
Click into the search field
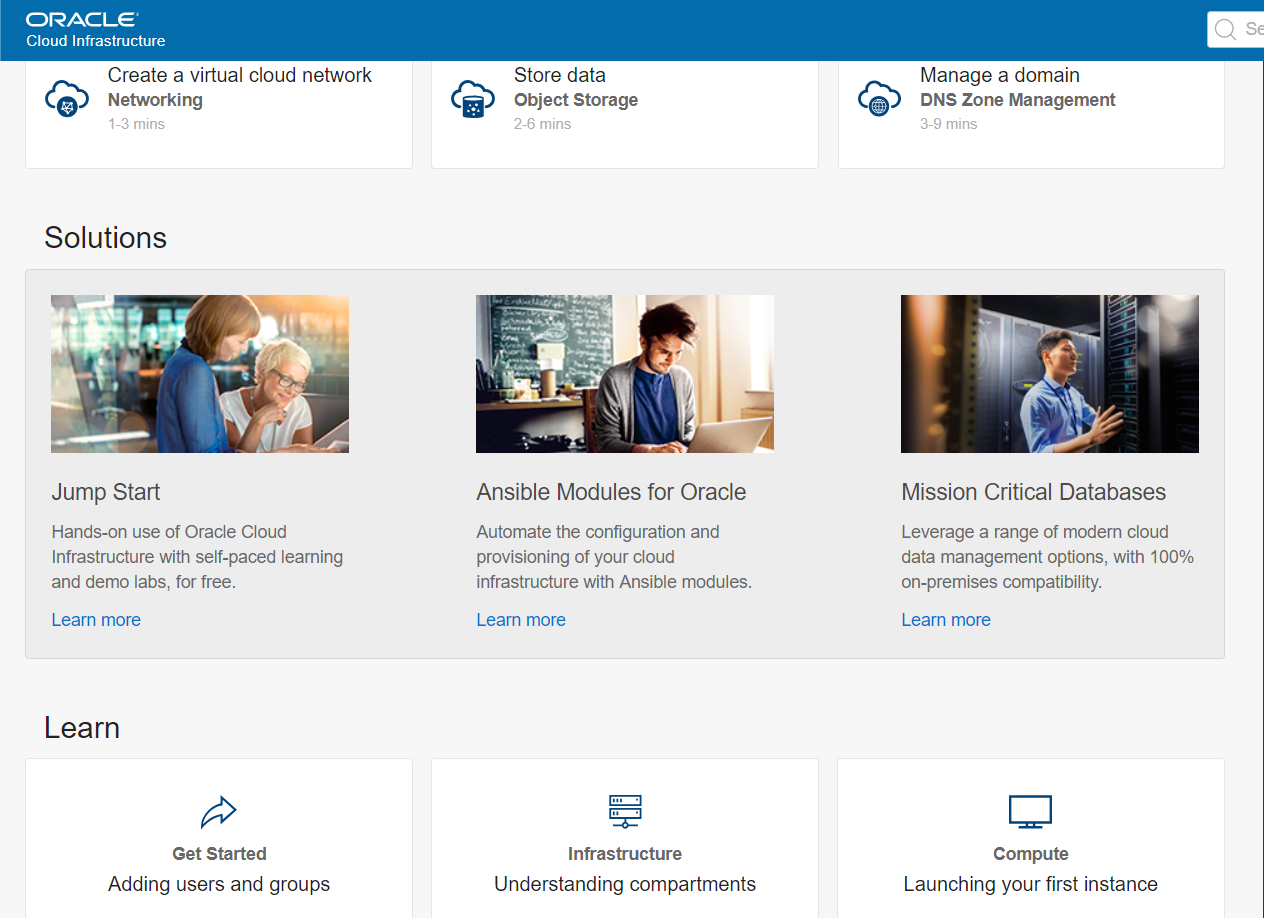pyautogui.click(x=1238, y=30)
